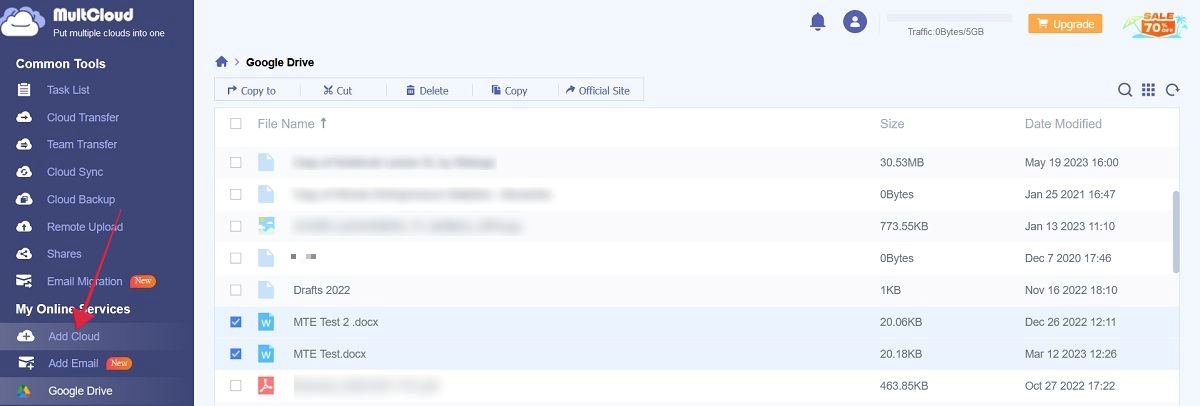Viewport: 1200px width, 406px height.
Task: Click the orange Upgrade button
Action: [x=1065, y=24]
